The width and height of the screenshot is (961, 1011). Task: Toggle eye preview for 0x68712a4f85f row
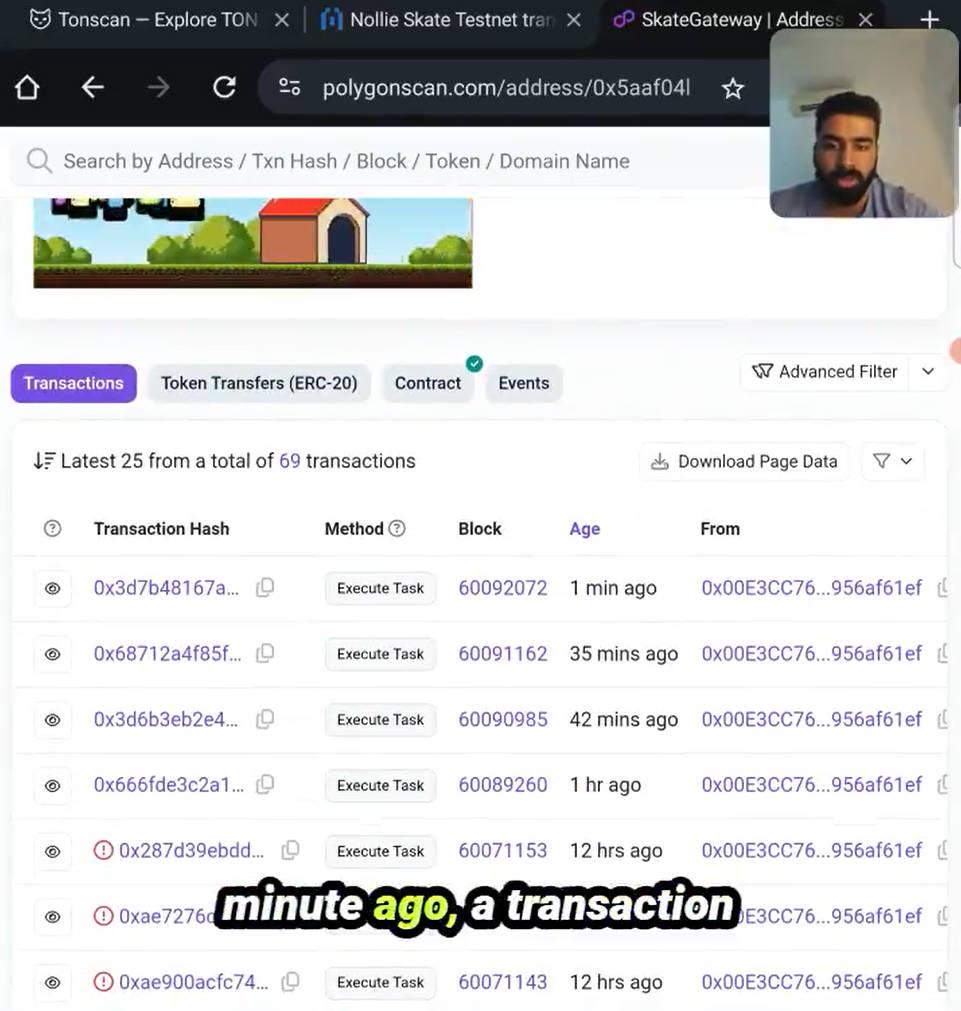tap(52, 654)
